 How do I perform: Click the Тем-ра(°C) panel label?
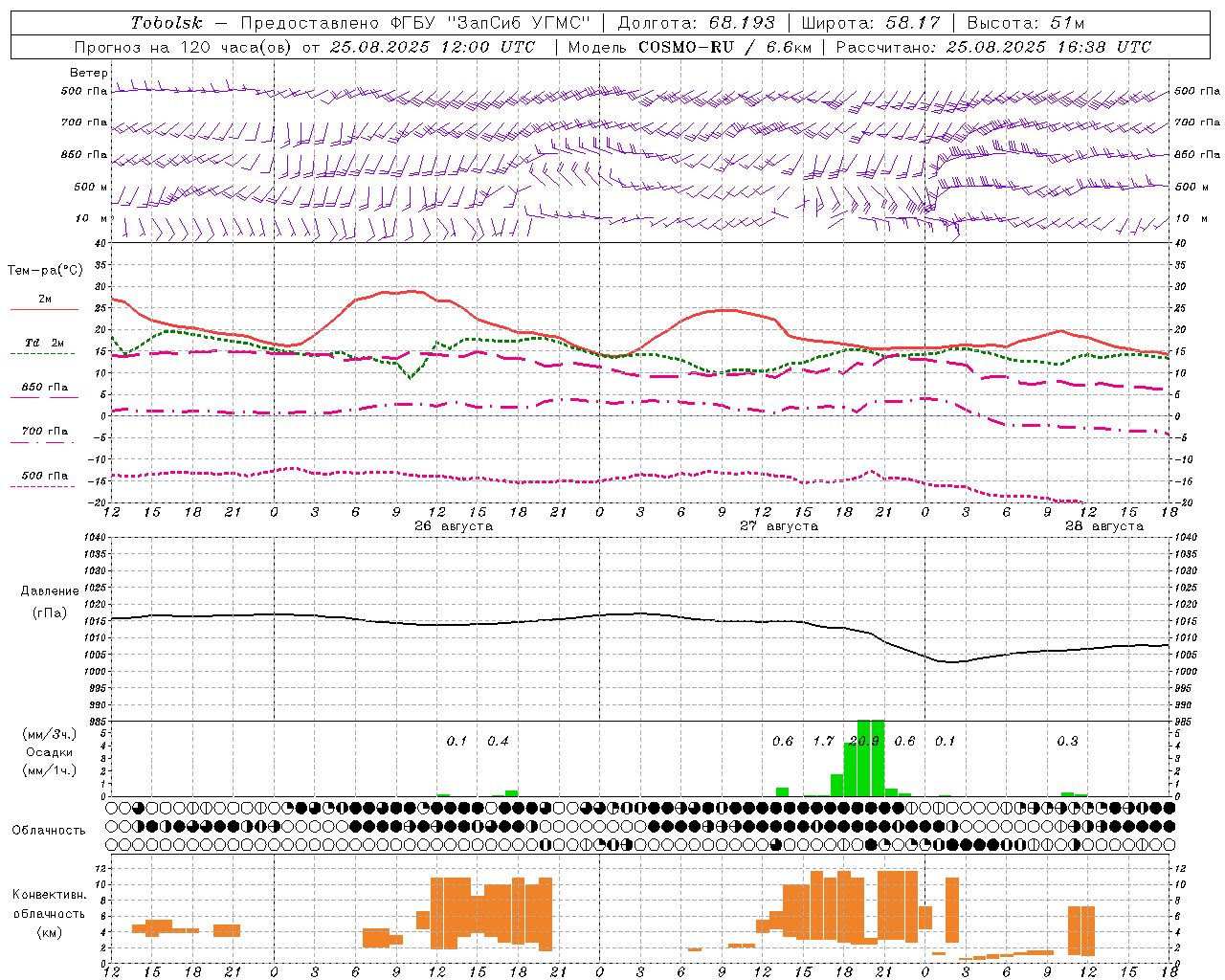[x=45, y=271]
